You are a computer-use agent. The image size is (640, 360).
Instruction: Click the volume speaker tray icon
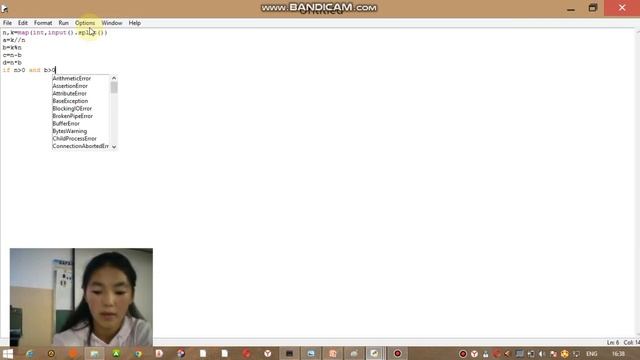coord(542,354)
